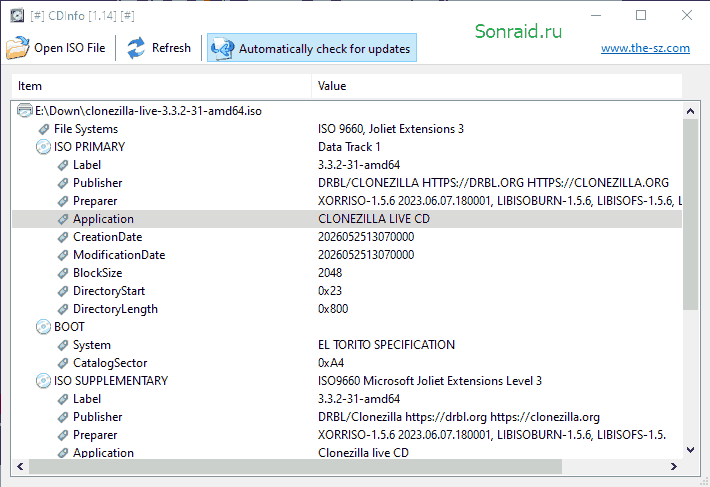The width and height of the screenshot is (710, 487).
Task: Click the globe update icon in toolbar
Action: point(223,48)
